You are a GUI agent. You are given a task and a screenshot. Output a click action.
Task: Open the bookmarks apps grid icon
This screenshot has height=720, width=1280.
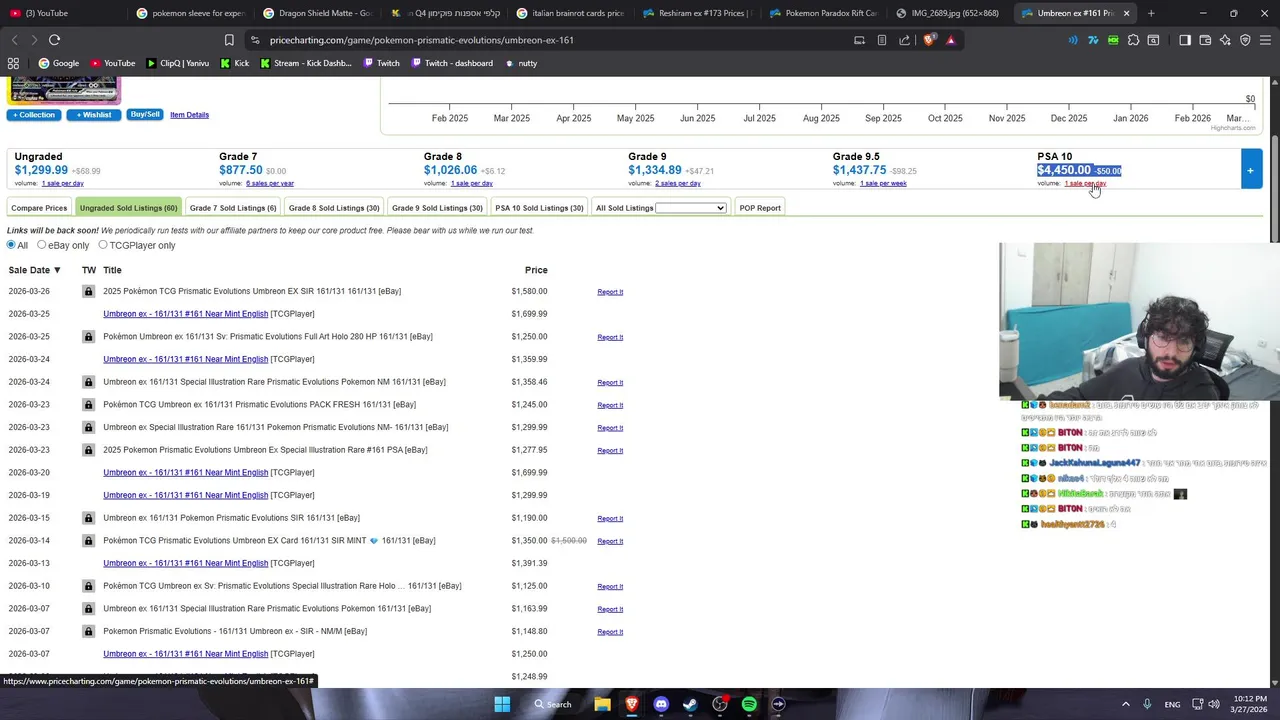[x=13, y=63]
